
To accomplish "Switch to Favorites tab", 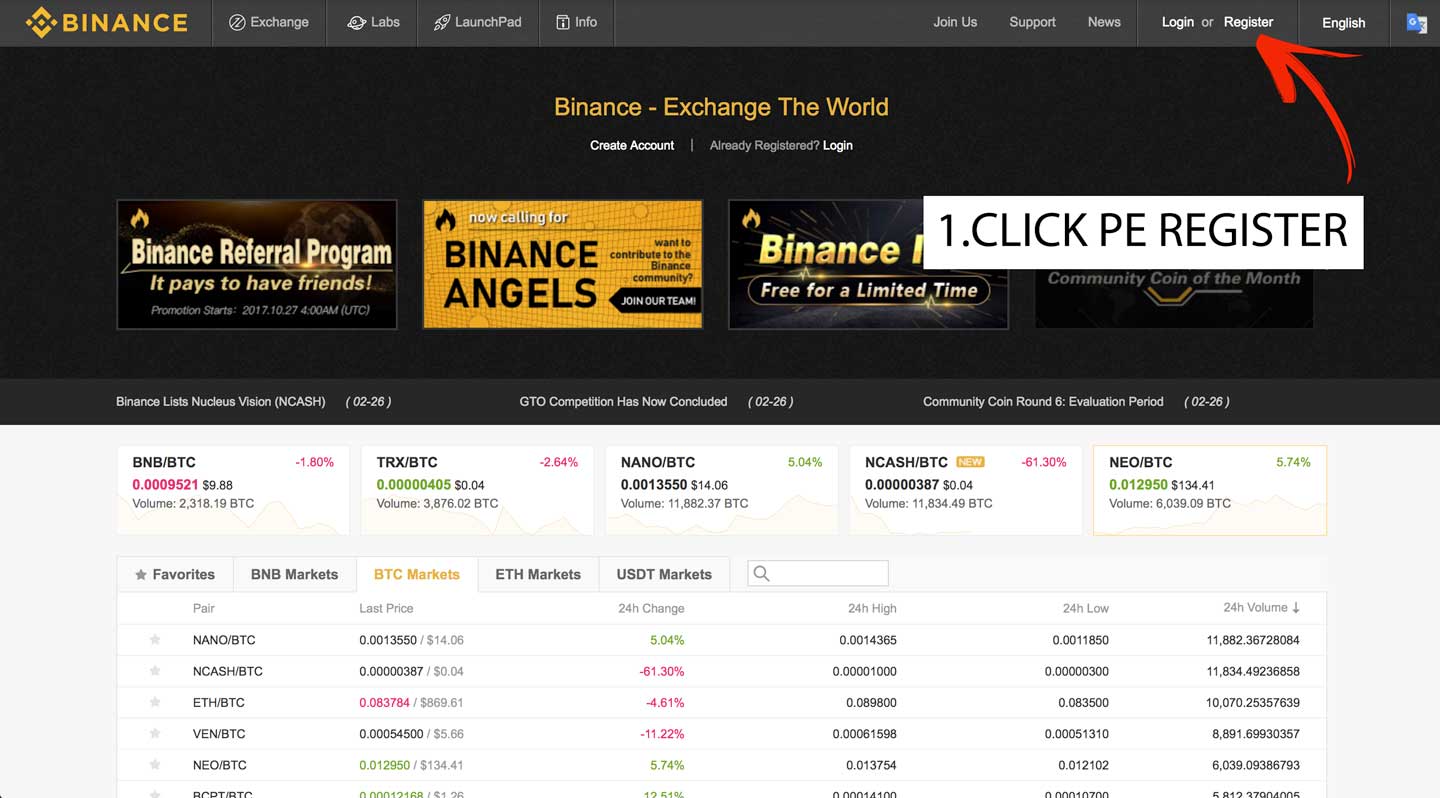I will [x=175, y=574].
